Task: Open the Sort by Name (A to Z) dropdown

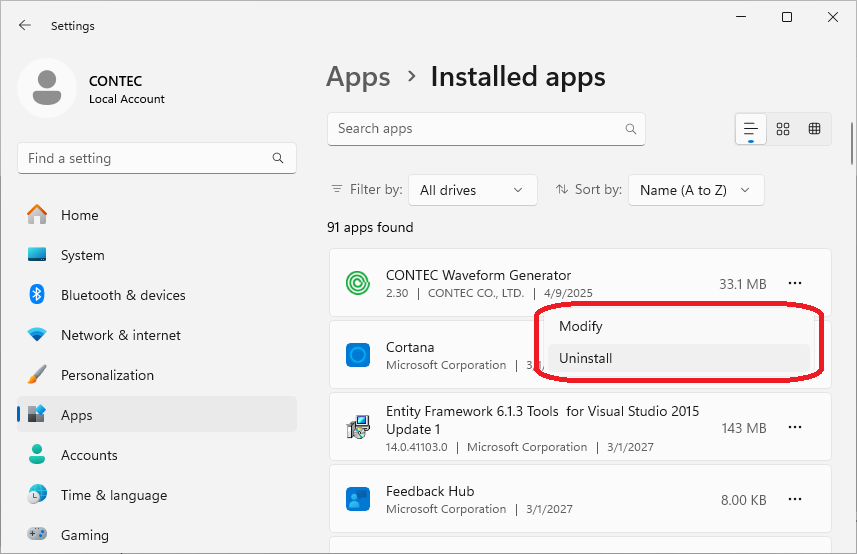Action: coord(696,190)
